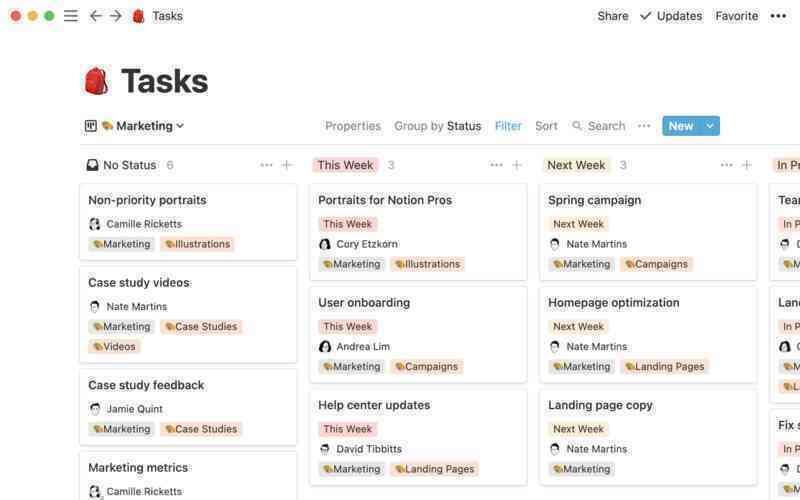The width and height of the screenshot is (800, 500).
Task: Open No Status column options dots
Action: click(266, 165)
